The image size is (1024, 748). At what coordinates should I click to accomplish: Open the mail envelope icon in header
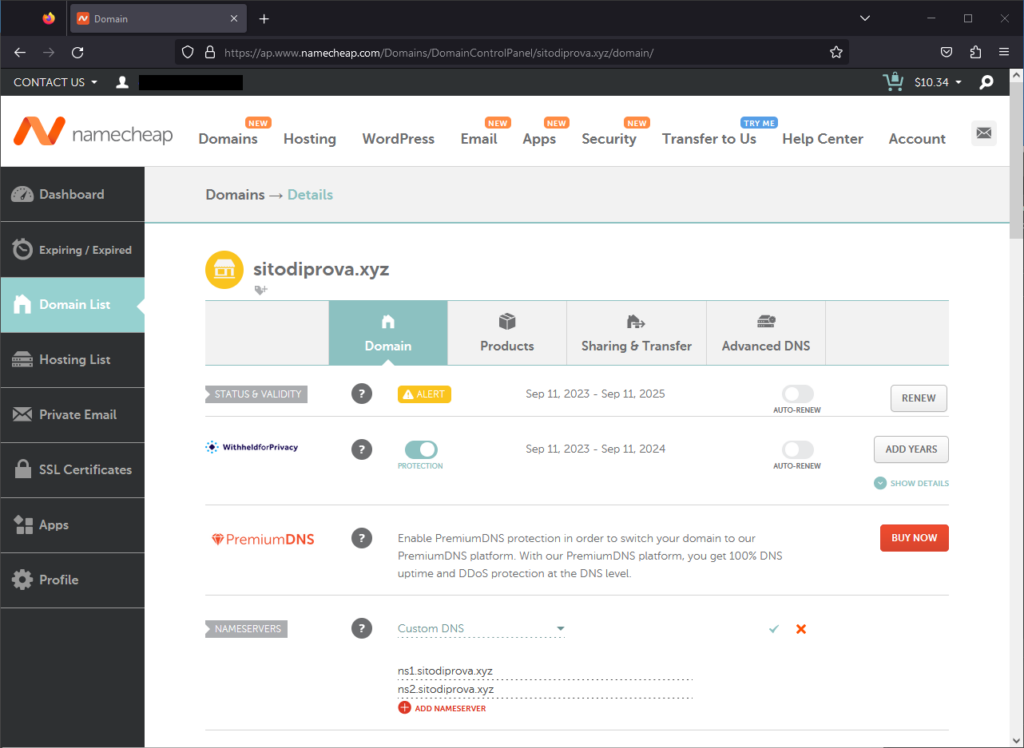(984, 133)
